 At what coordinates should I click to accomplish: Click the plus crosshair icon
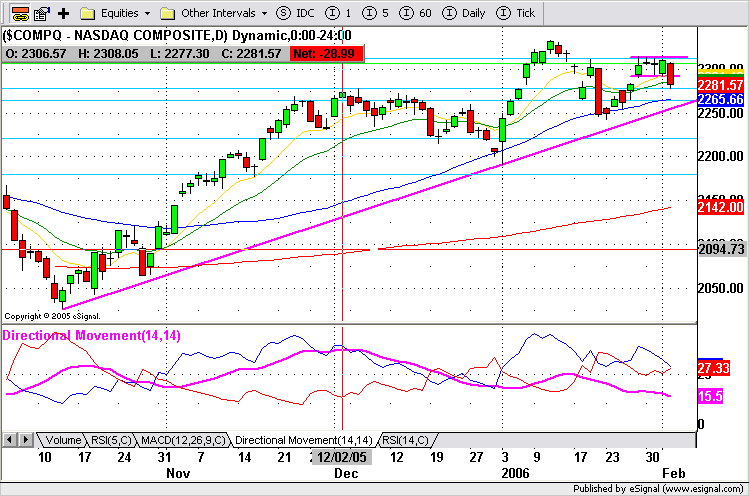[64, 13]
